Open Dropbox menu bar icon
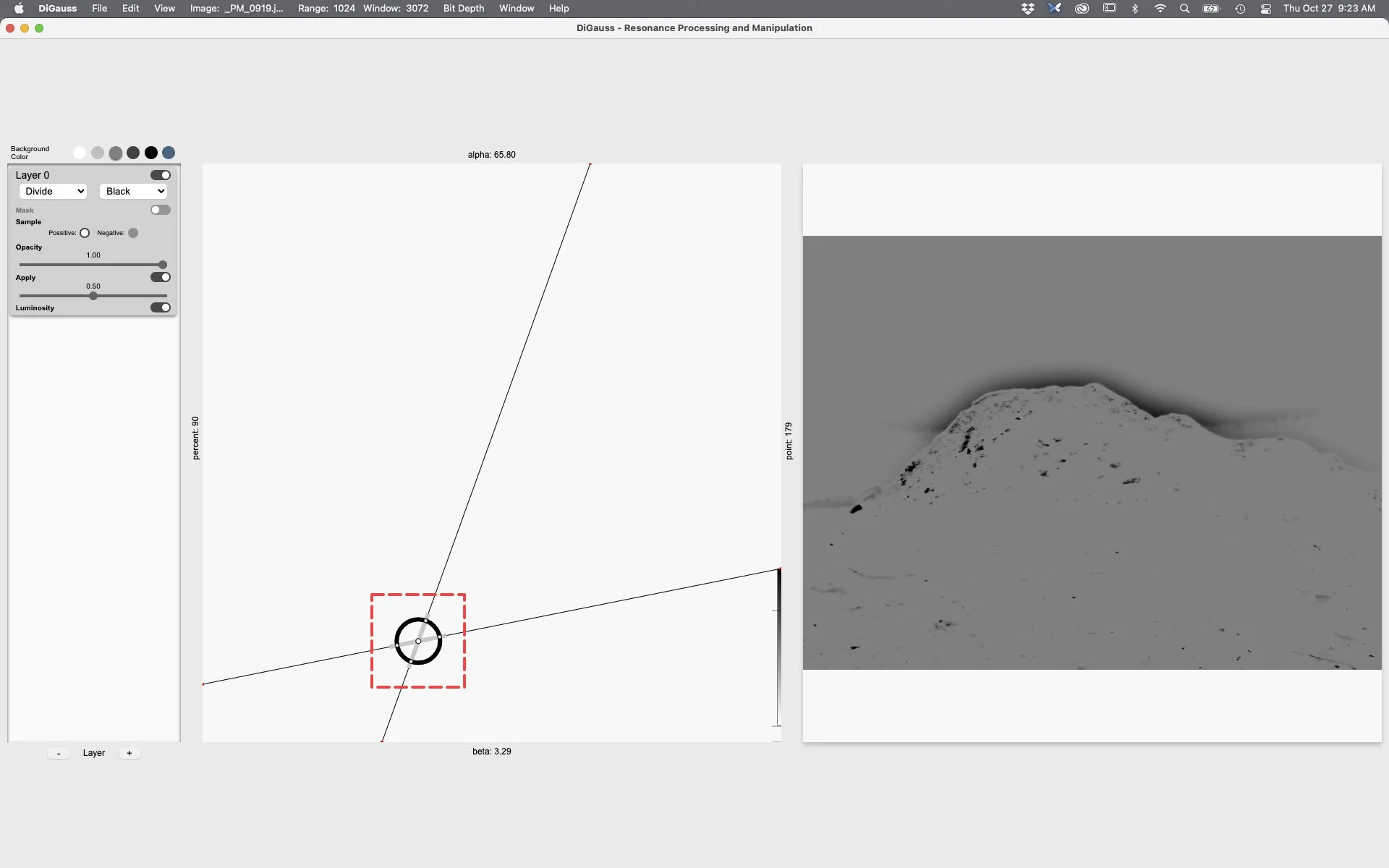 (x=1027, y=9)
